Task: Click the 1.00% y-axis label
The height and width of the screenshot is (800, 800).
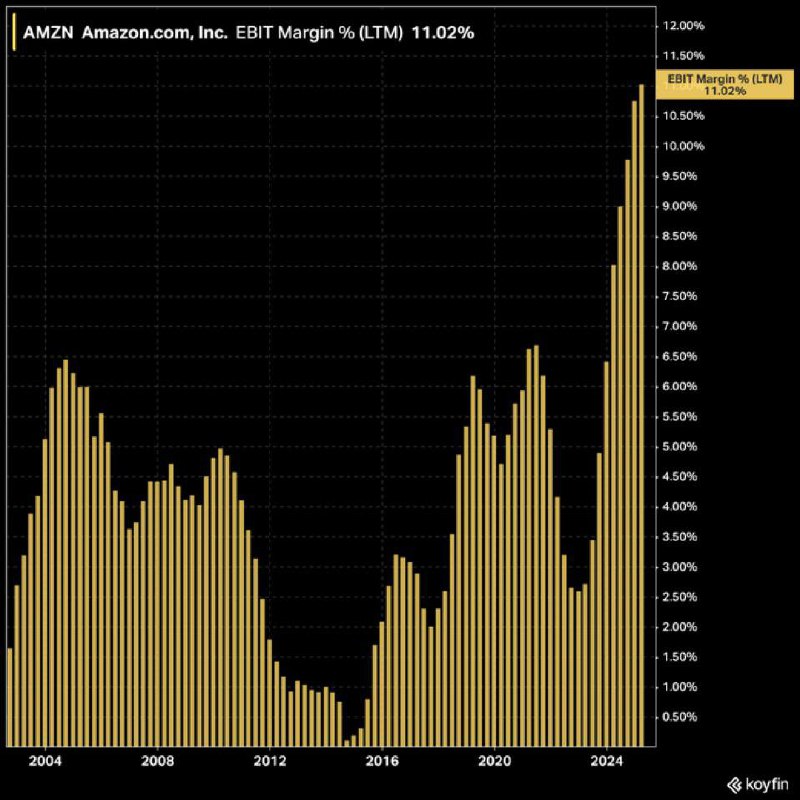Action: pyautogui.click(x=680, y=687)
